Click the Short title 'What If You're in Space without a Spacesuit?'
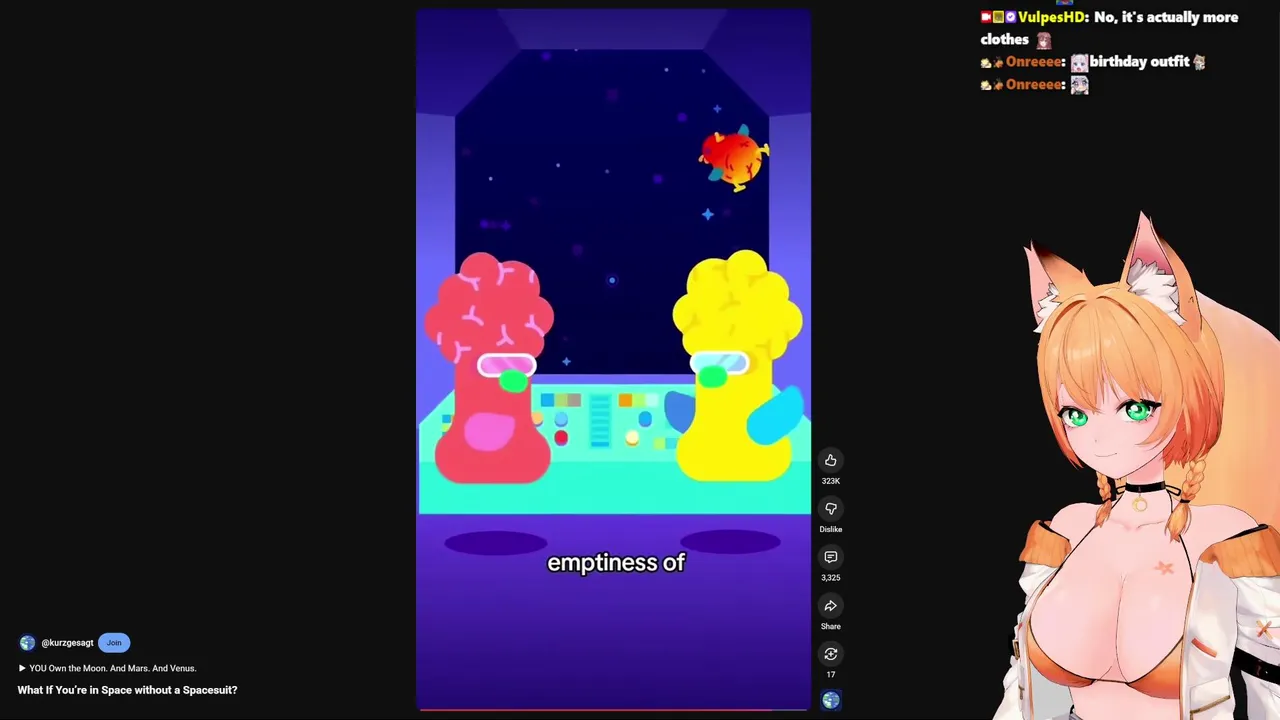This screenshot has width=1280, height=720. click(x=127, y=690)
